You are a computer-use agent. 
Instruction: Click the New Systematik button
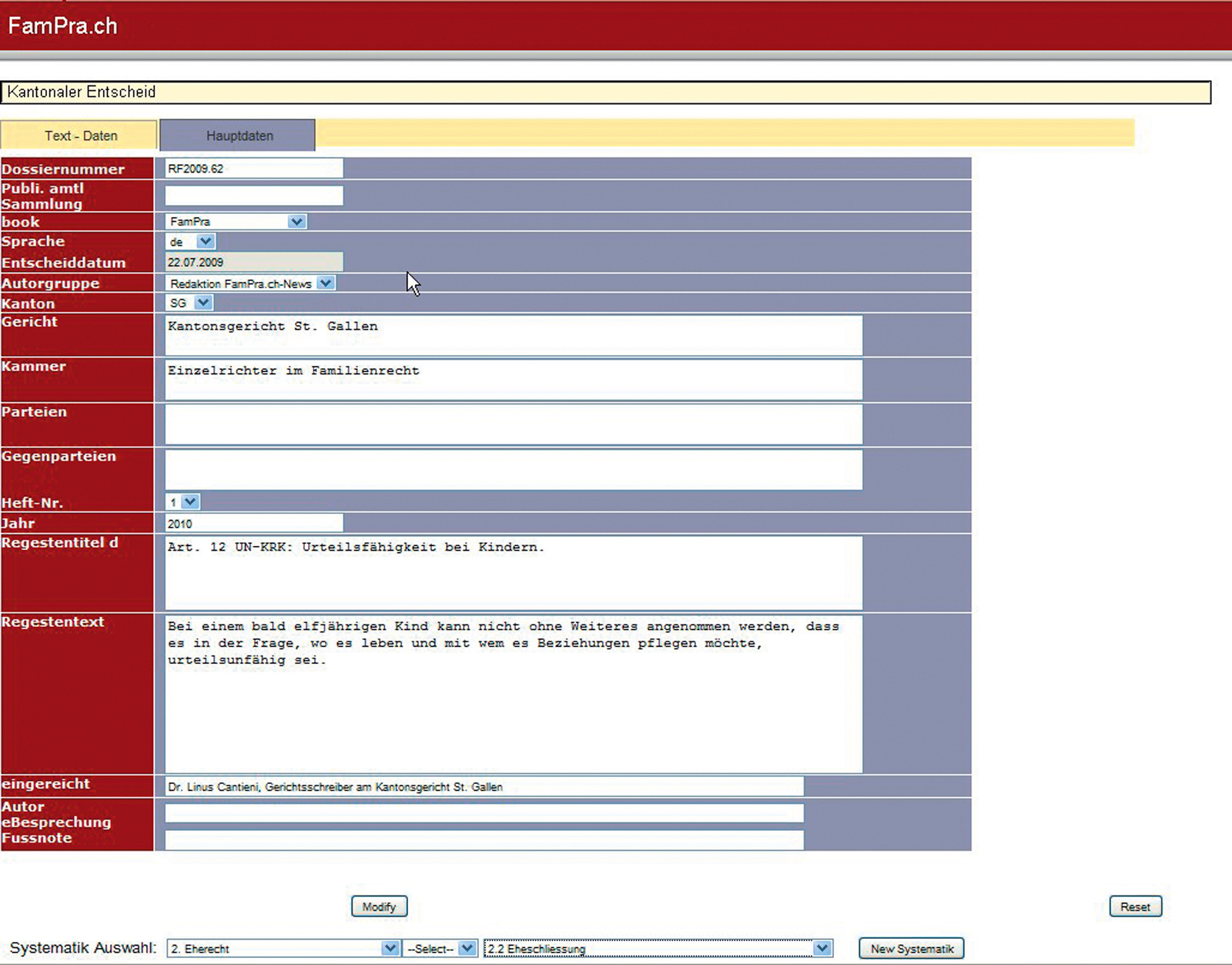pyautogui.click(x=911, y=949)
